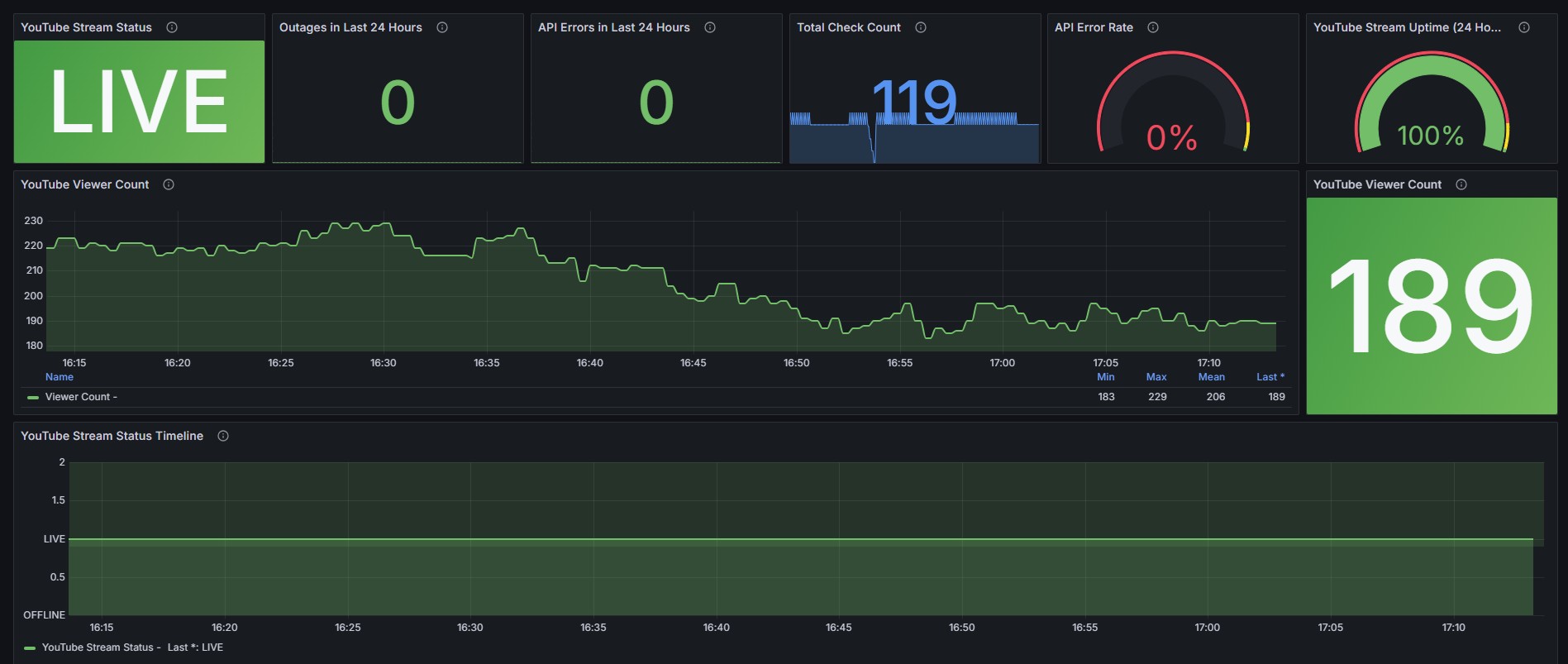Click info icon next to Outages in Last 24 Hours
The image size is (1568, 664).
(x=442, y=27)
